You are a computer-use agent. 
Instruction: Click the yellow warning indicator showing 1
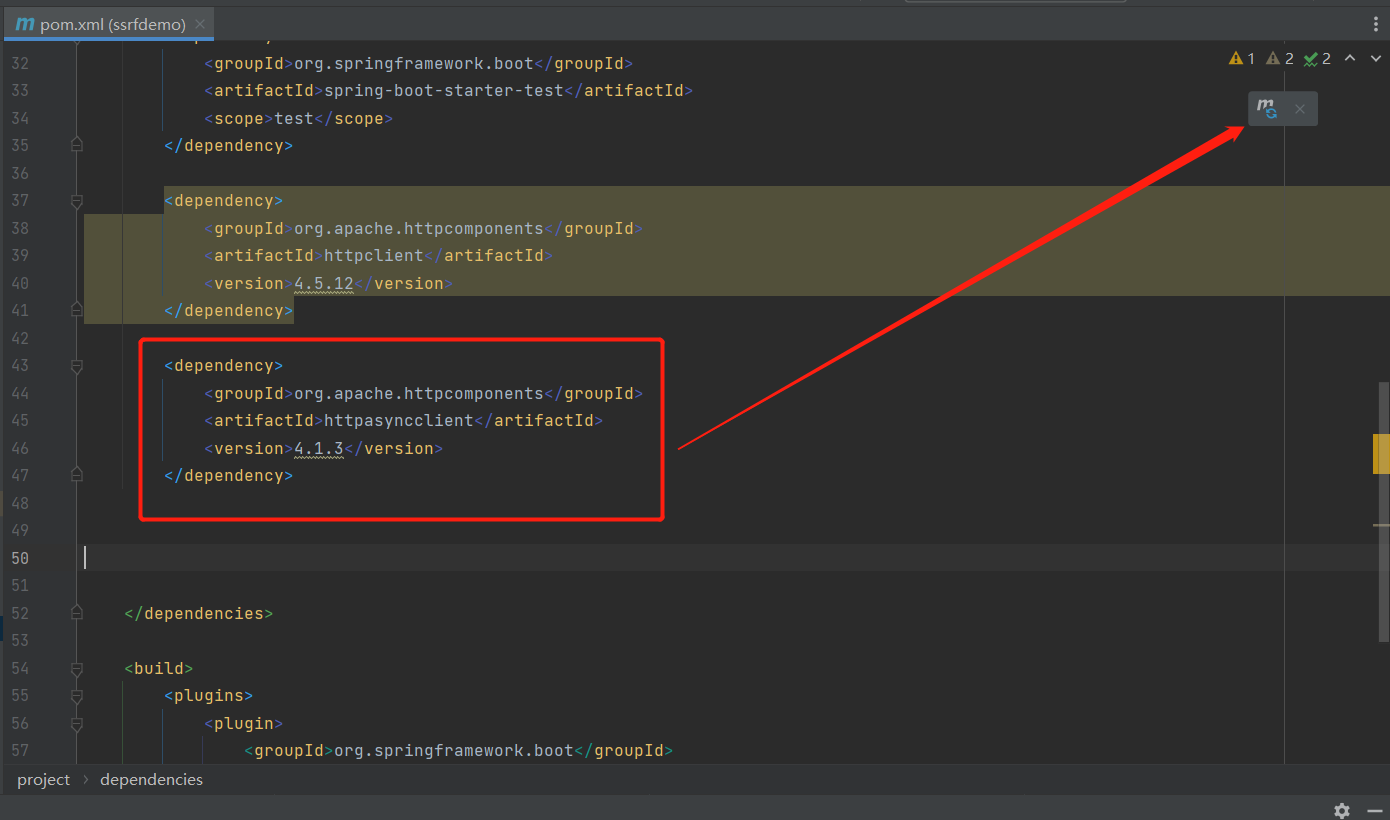point(1241,59)
